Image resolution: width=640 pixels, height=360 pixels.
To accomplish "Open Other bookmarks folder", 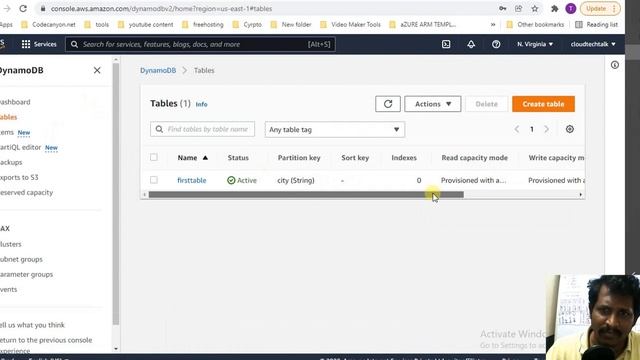I will [535, 24].
